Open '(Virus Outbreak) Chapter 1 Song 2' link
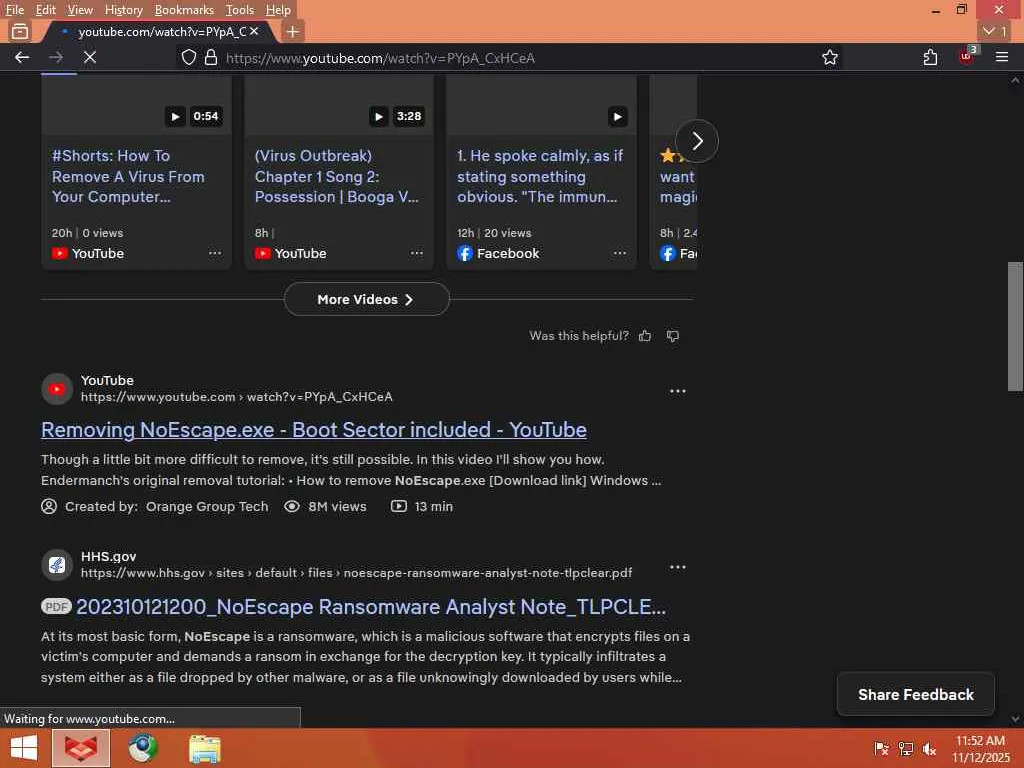This screenshot has width=1024, height=768. pos(336,176)
